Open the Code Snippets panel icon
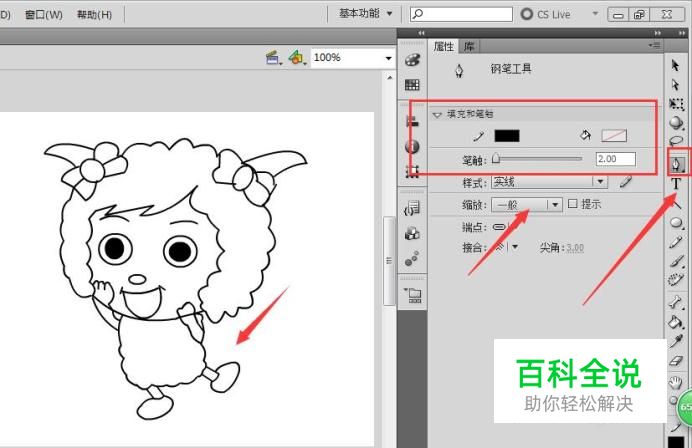 click(x=412, y=208)
